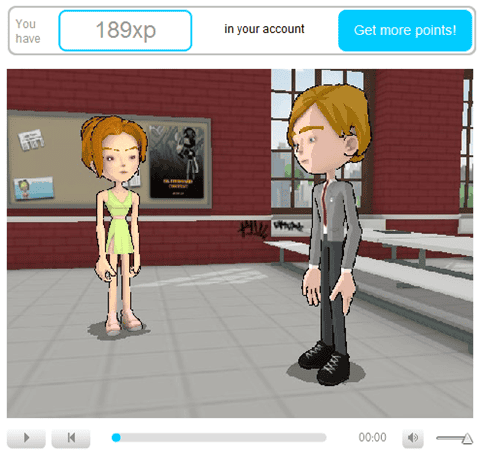Click the dark movie poster on bulletin board
This screenshot has height=454, width=480.
pyautogui.click(x=177, y=162)
